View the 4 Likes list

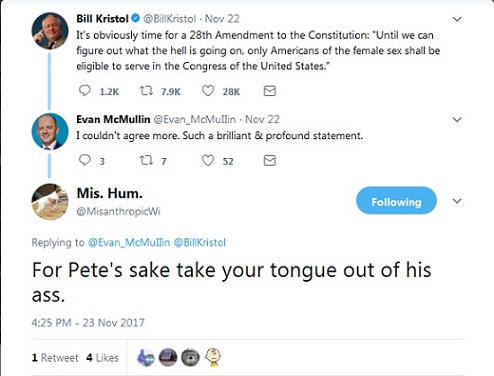tap(102, 358)
